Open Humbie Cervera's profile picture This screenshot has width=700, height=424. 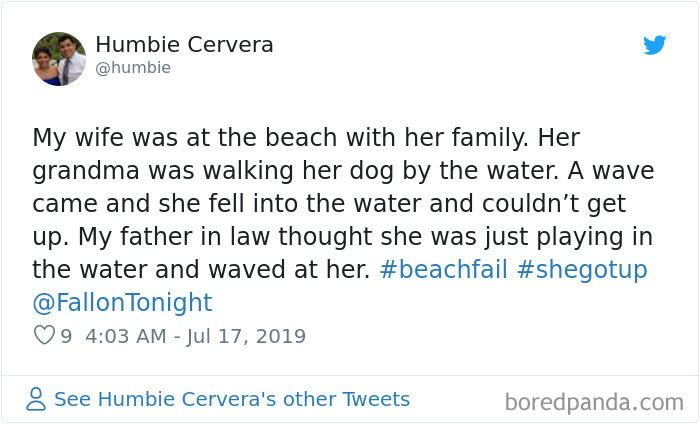coord(59,58)
